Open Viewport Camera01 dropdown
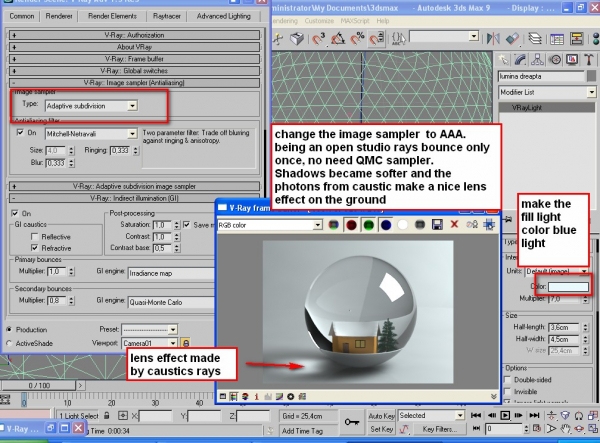This screenshot has width=600, height=443. coord(149,343)
